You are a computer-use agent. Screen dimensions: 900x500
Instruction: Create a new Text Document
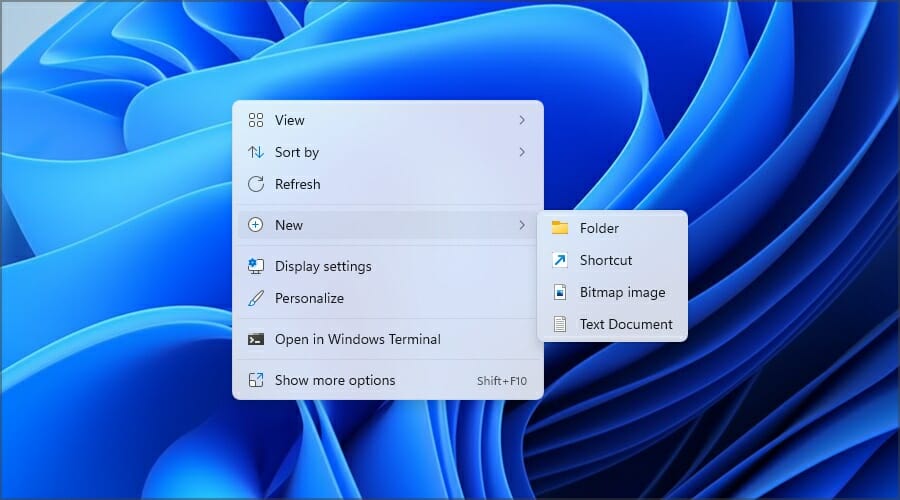pyautogui.click(x=612, y=324)
